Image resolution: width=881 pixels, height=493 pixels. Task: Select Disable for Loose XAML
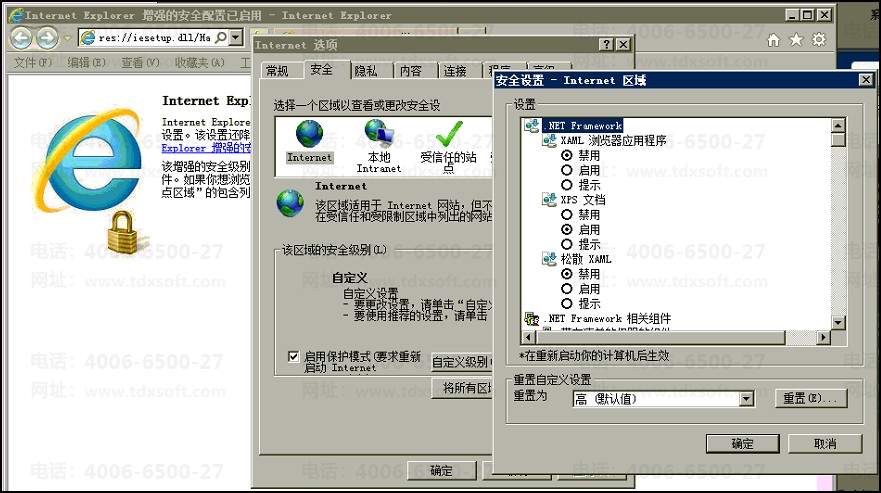(x=567, y=274)
